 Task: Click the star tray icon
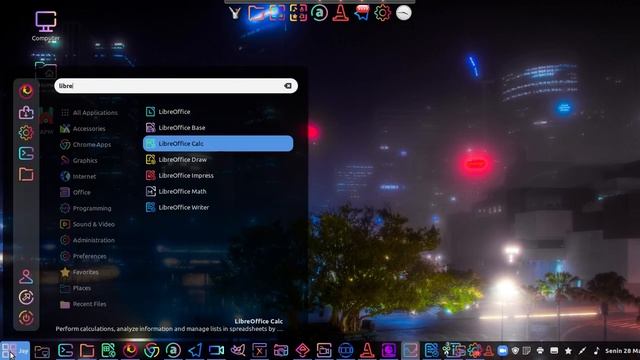pyautogui.click(x=568, y=350)
